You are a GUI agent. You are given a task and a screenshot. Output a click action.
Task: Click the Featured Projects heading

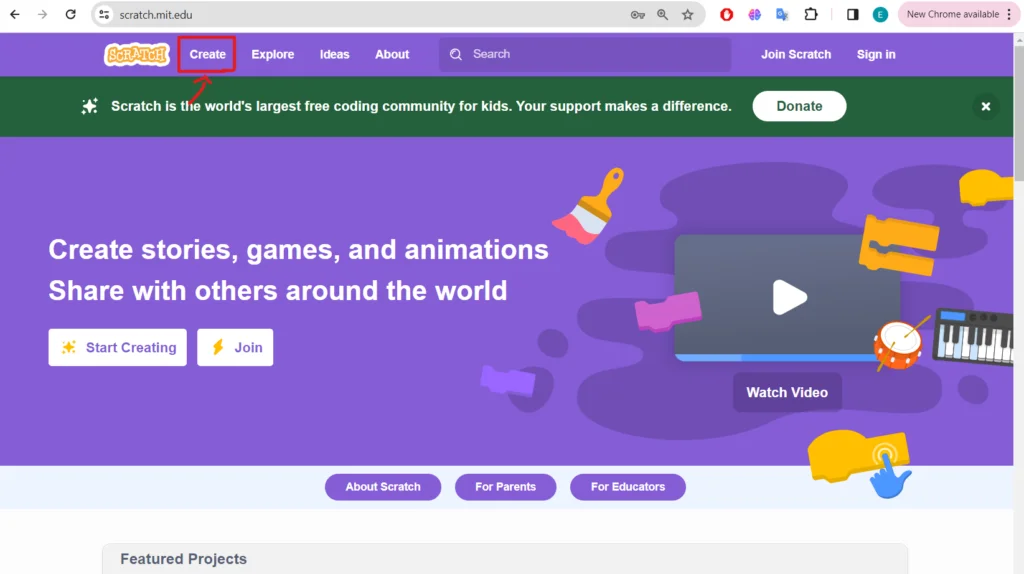click(184, 559)
